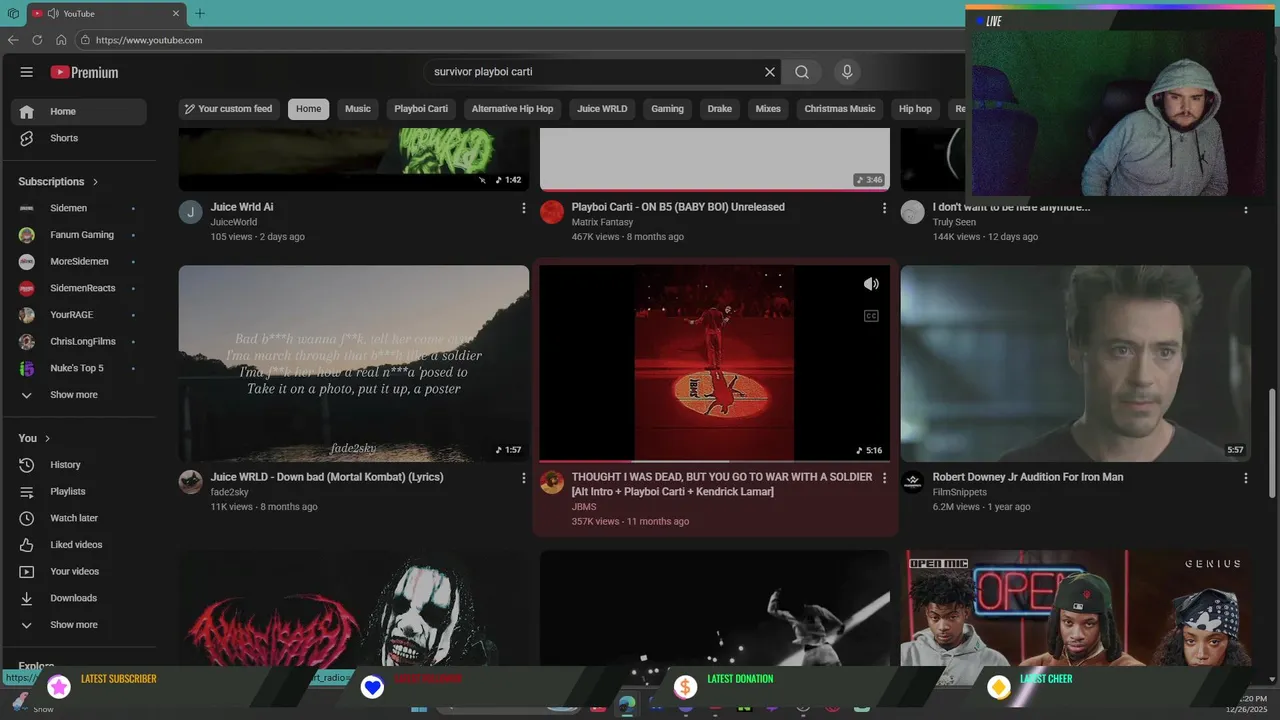Open the Robert Downey Jr Audition thumbnail
The image size is (1280, 720).
[1076, 363]
